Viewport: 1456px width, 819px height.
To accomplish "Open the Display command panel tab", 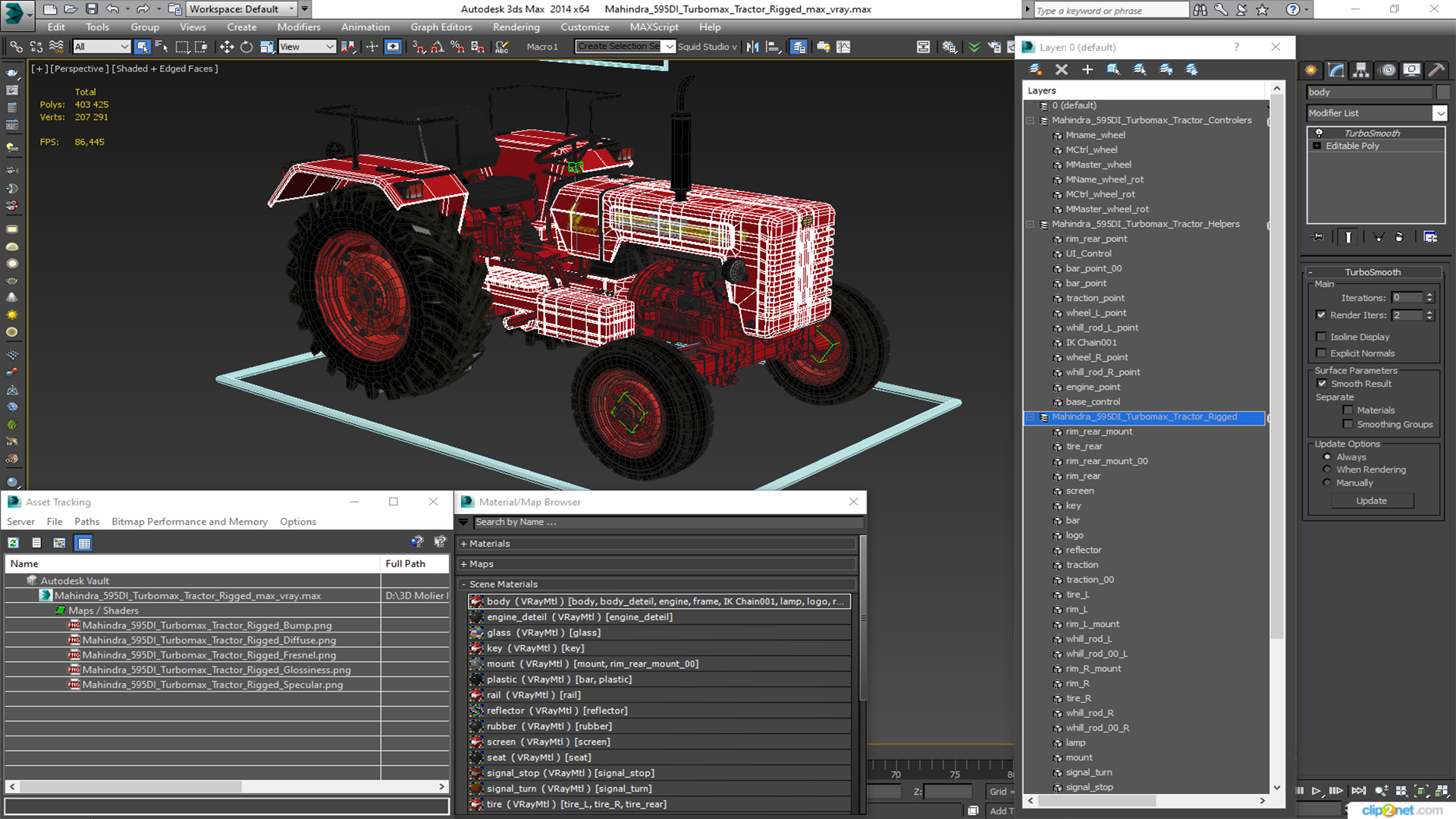I will (x=1412, y=70).
